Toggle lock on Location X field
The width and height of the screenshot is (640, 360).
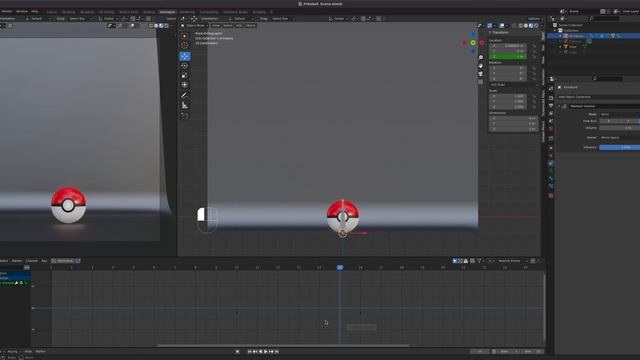point(534,46)
